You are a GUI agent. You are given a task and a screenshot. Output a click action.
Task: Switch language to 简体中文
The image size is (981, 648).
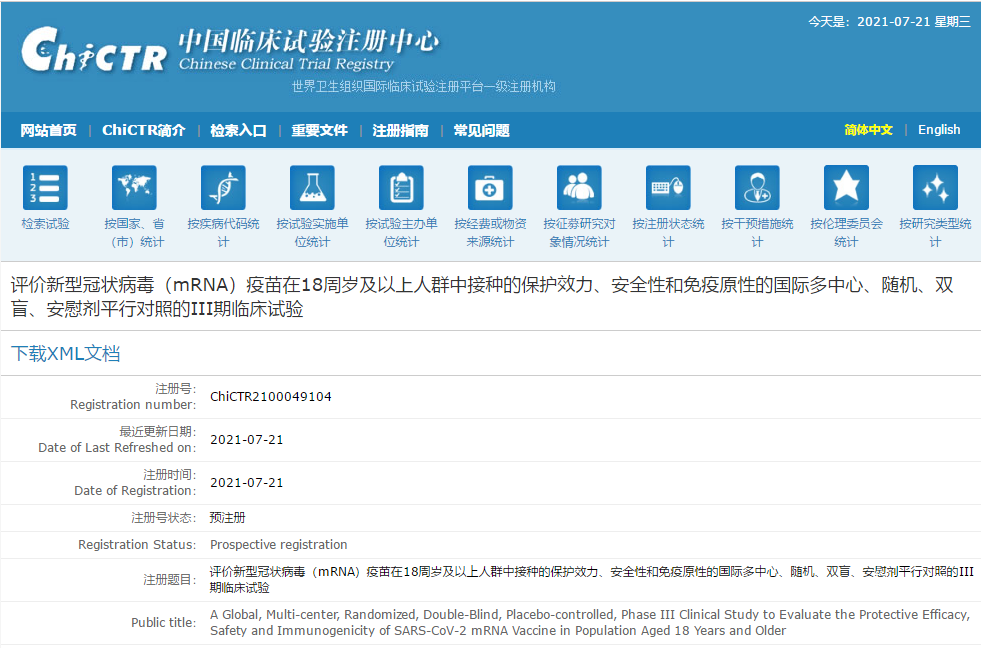pos(868,130)
